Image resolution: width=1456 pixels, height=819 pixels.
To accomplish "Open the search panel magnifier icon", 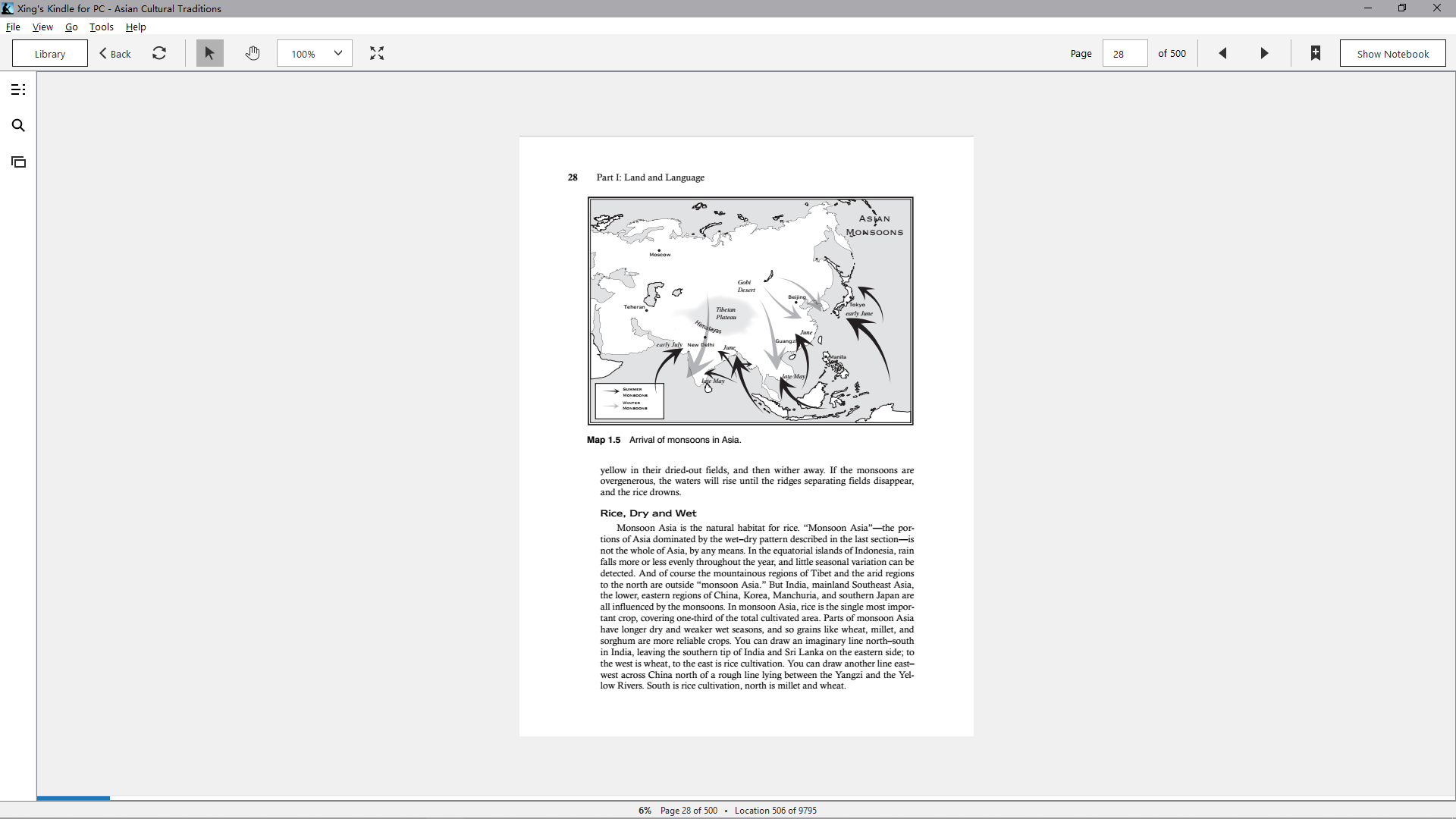I will 18,126.
